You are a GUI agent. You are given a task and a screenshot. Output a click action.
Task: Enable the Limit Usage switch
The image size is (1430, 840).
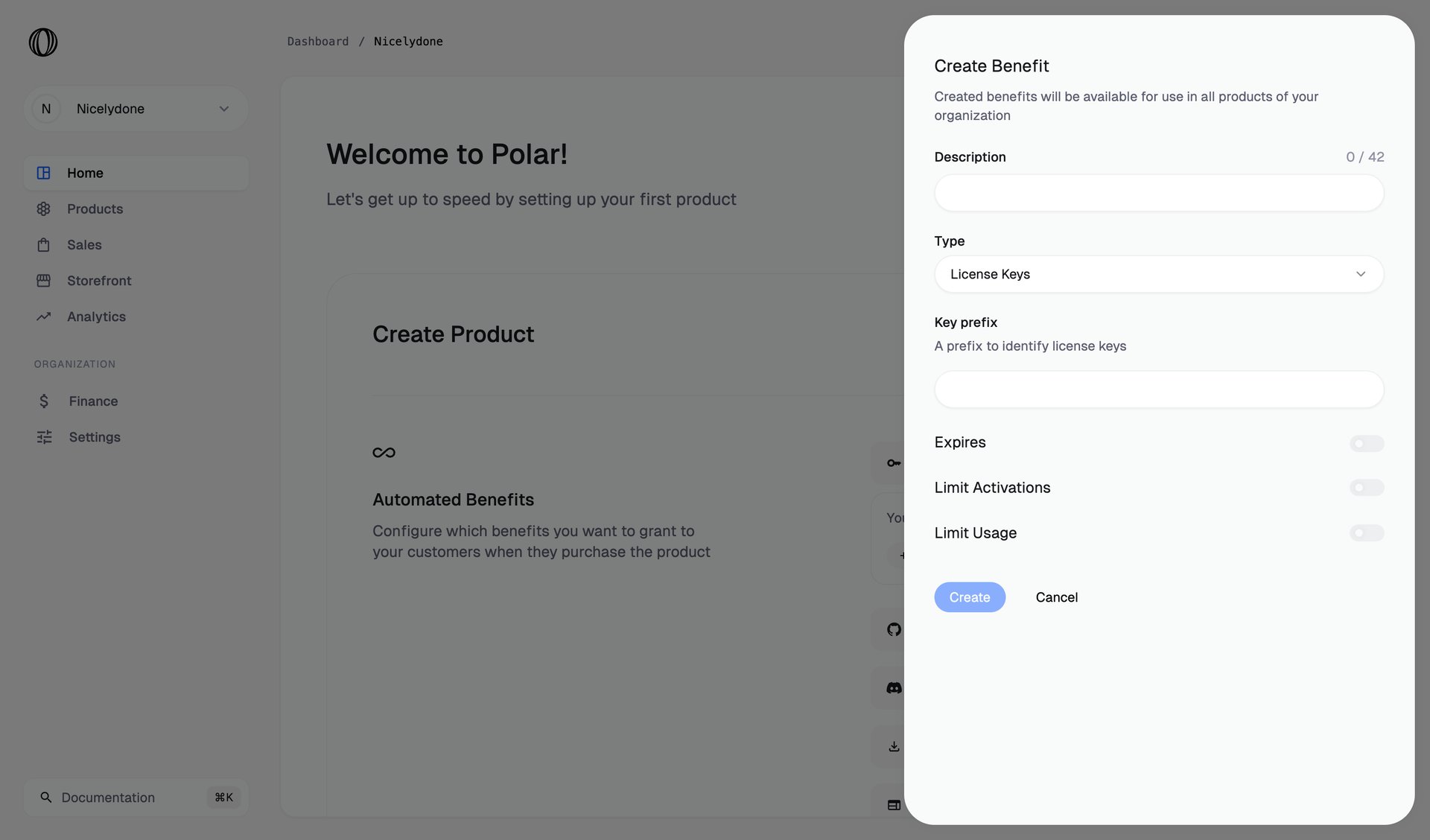point(1367,533)
